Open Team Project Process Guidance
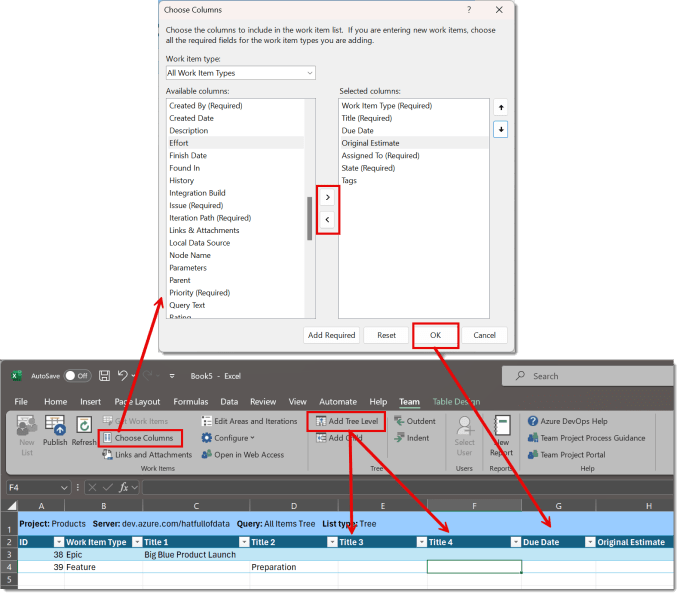 (x=587, y=438)
